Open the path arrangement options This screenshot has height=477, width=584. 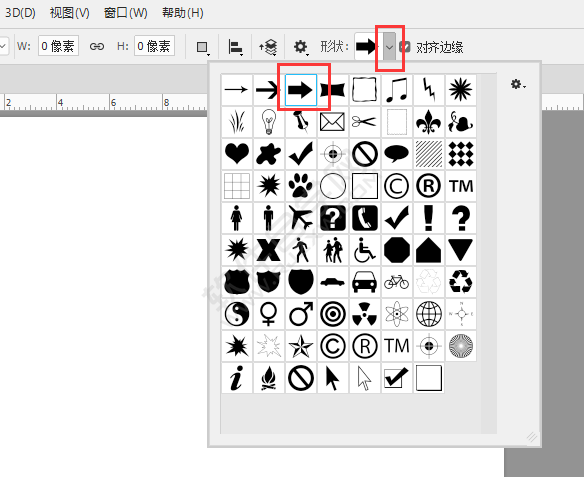(x=268, y=47)
